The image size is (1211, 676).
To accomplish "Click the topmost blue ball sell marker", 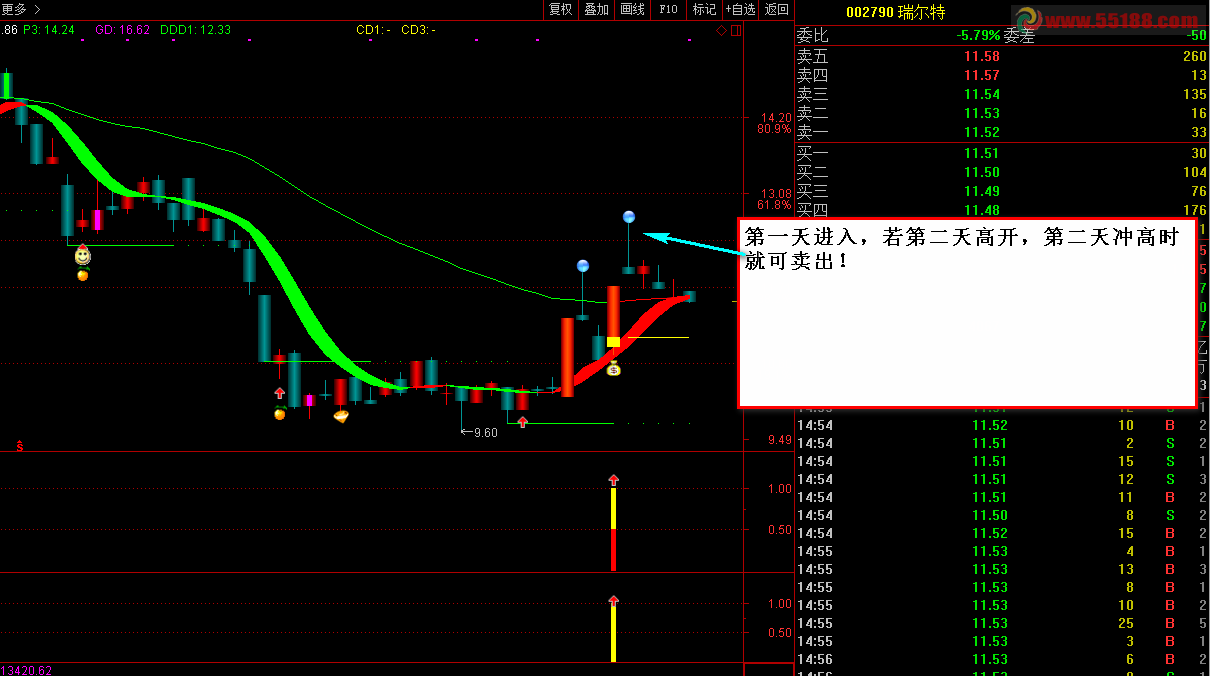I will [x=629, y=217].
